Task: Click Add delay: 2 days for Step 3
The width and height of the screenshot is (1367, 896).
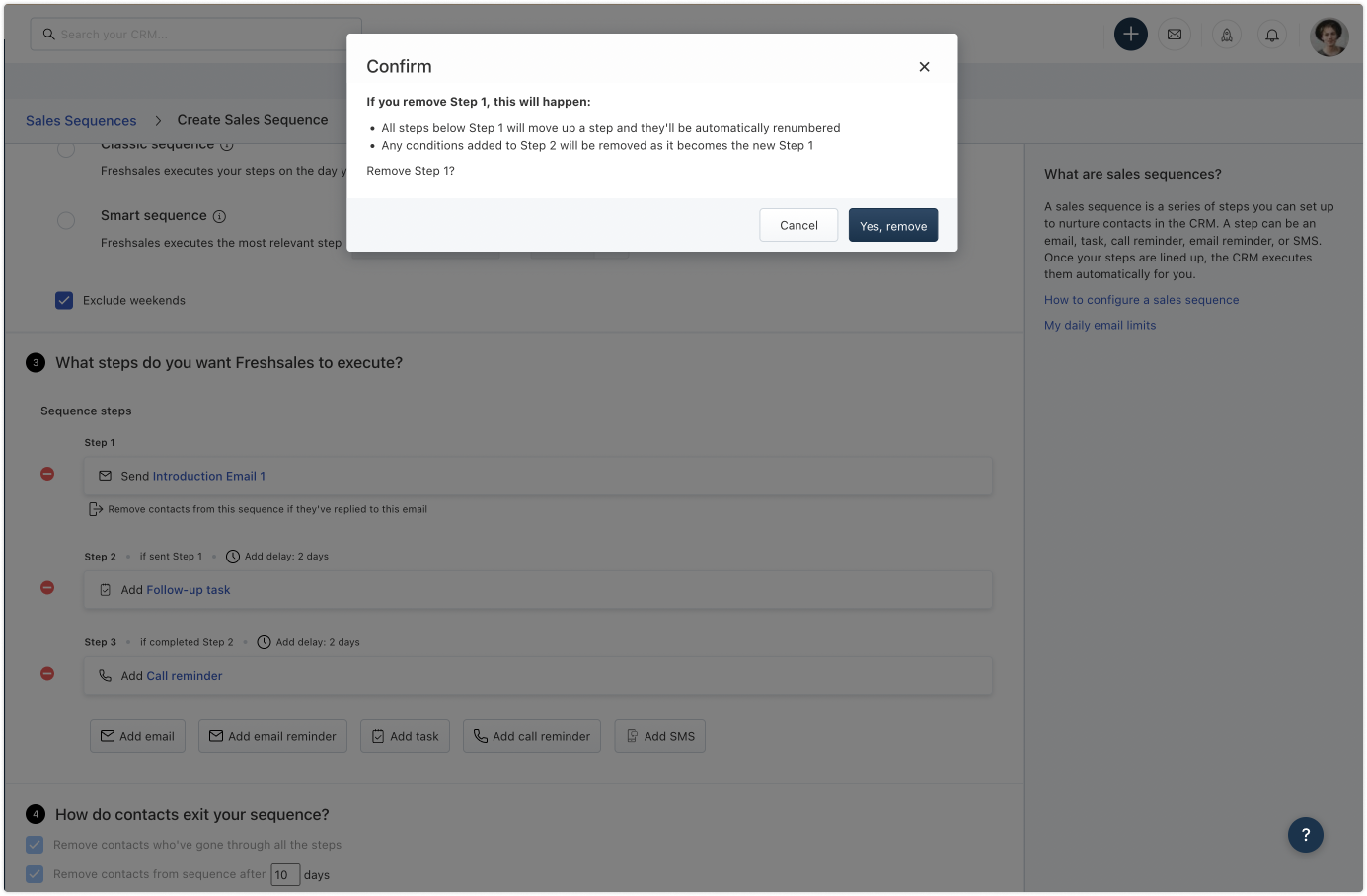Action: coord(318,642)
